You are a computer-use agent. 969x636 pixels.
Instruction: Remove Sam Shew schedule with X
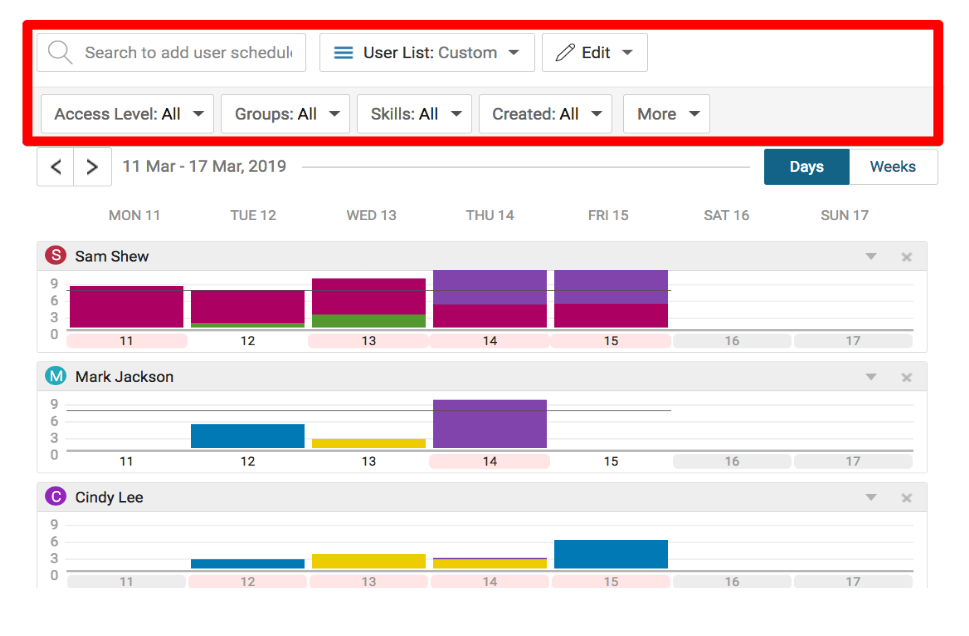906,257
